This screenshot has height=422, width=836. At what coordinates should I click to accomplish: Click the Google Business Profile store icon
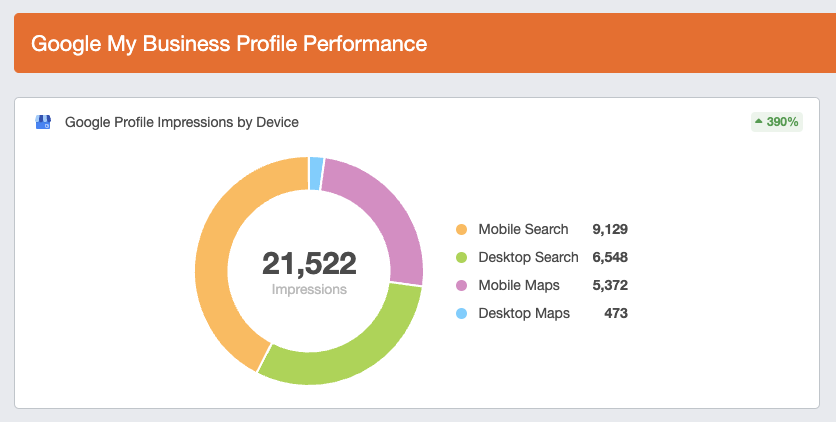pos(43,122)
